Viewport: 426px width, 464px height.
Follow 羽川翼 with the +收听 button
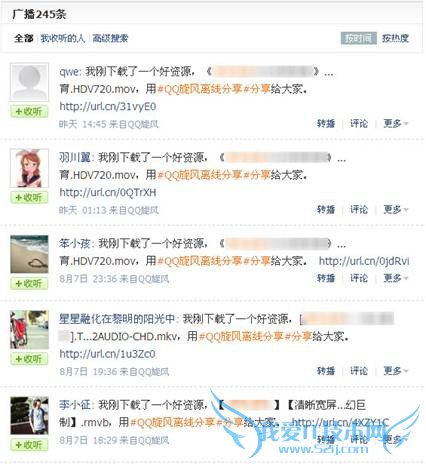point(29,198)
